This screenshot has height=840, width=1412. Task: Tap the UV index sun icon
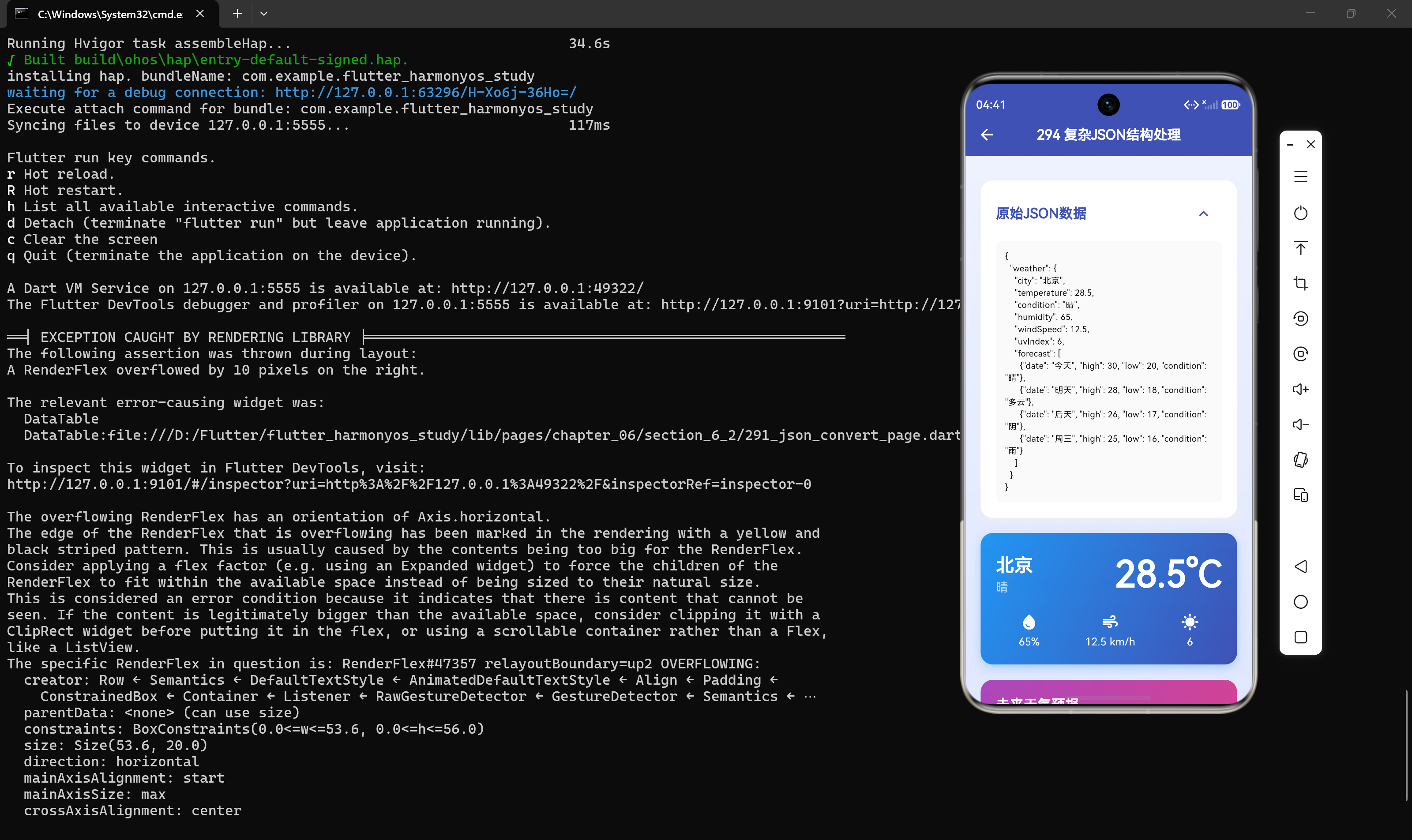[1190, 622]
